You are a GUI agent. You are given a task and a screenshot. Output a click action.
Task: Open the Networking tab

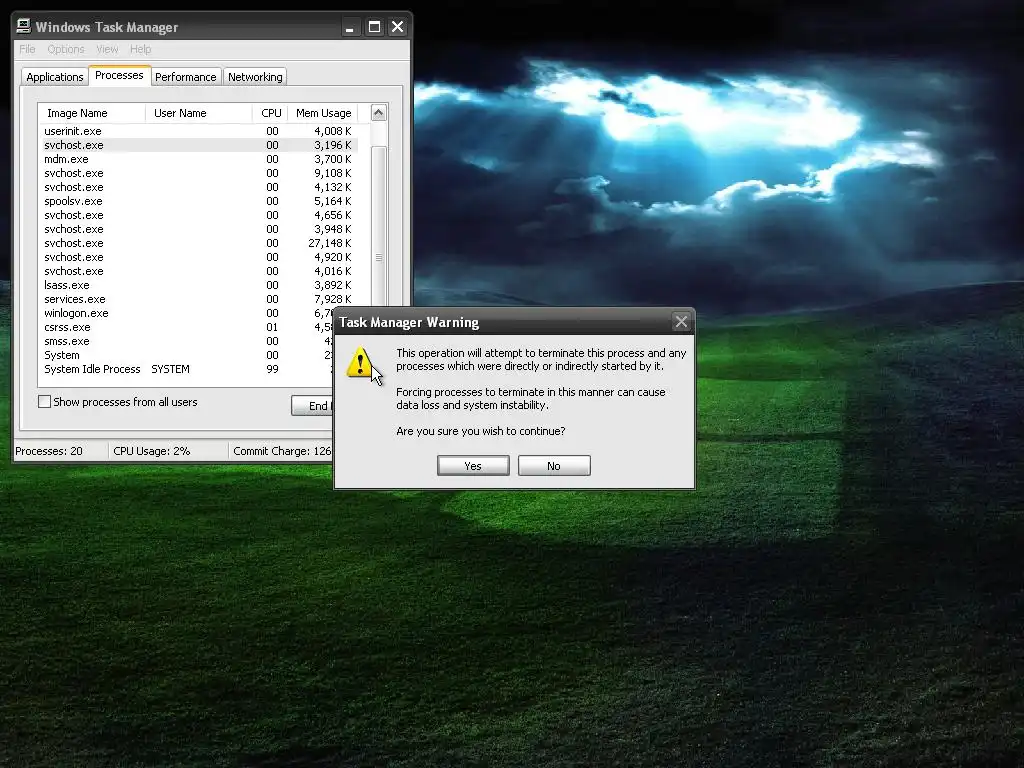pyautogui.click(x=255, y=77)
